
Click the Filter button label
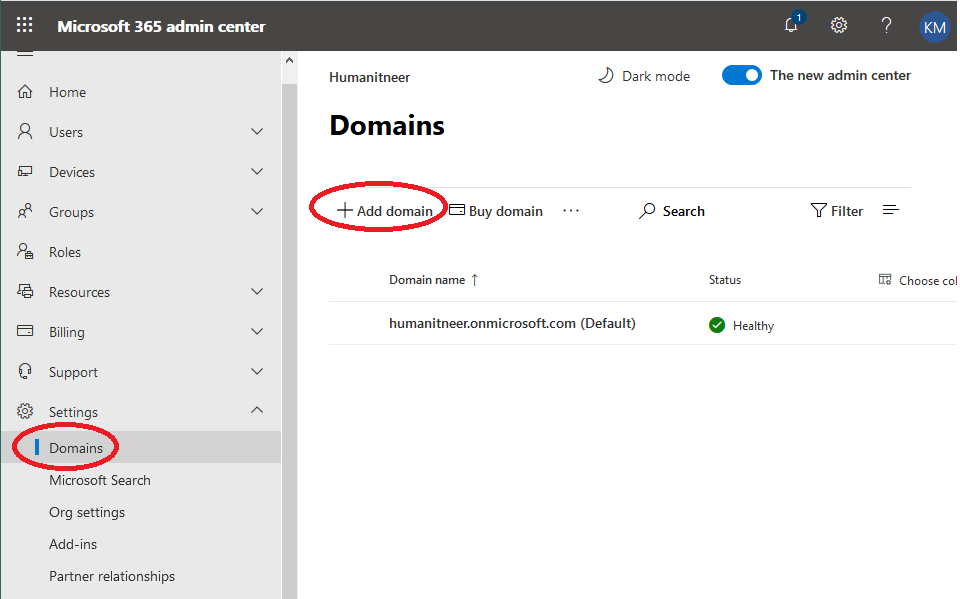(847, 211)
